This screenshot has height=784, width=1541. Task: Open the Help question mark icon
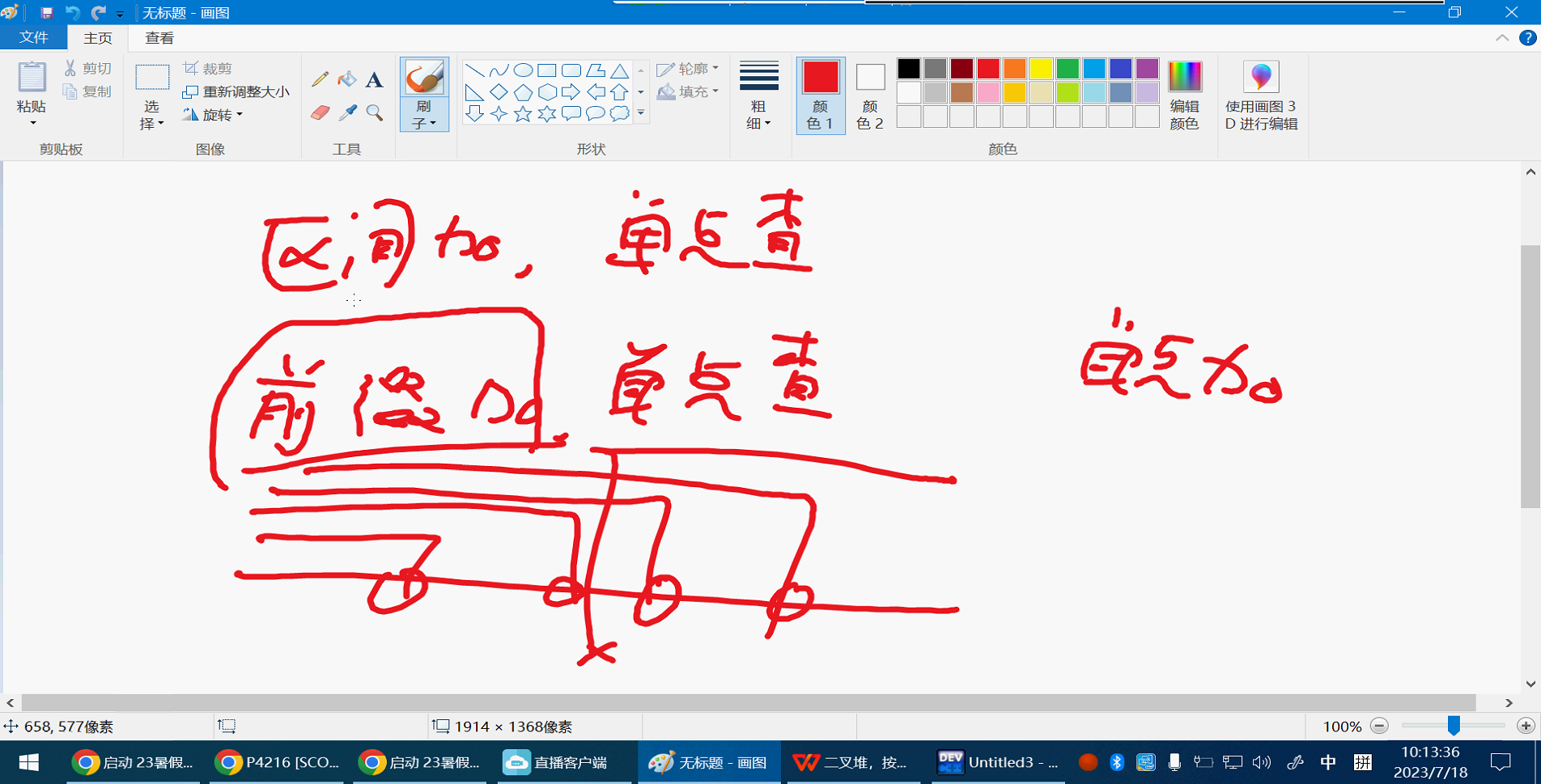[x=1528, y=38]
